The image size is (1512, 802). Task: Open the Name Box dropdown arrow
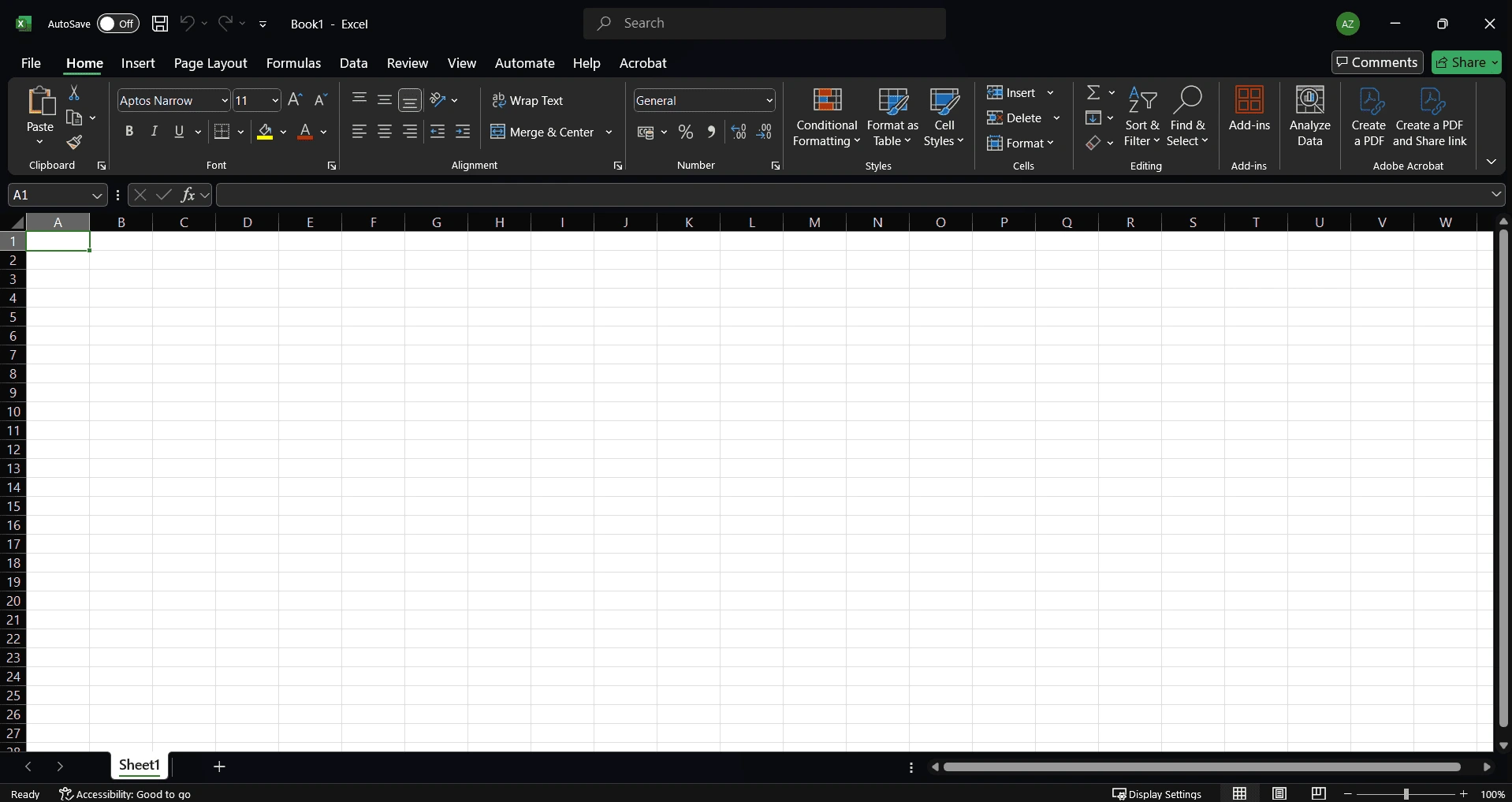pyautogui.click(x=97, y=196)
